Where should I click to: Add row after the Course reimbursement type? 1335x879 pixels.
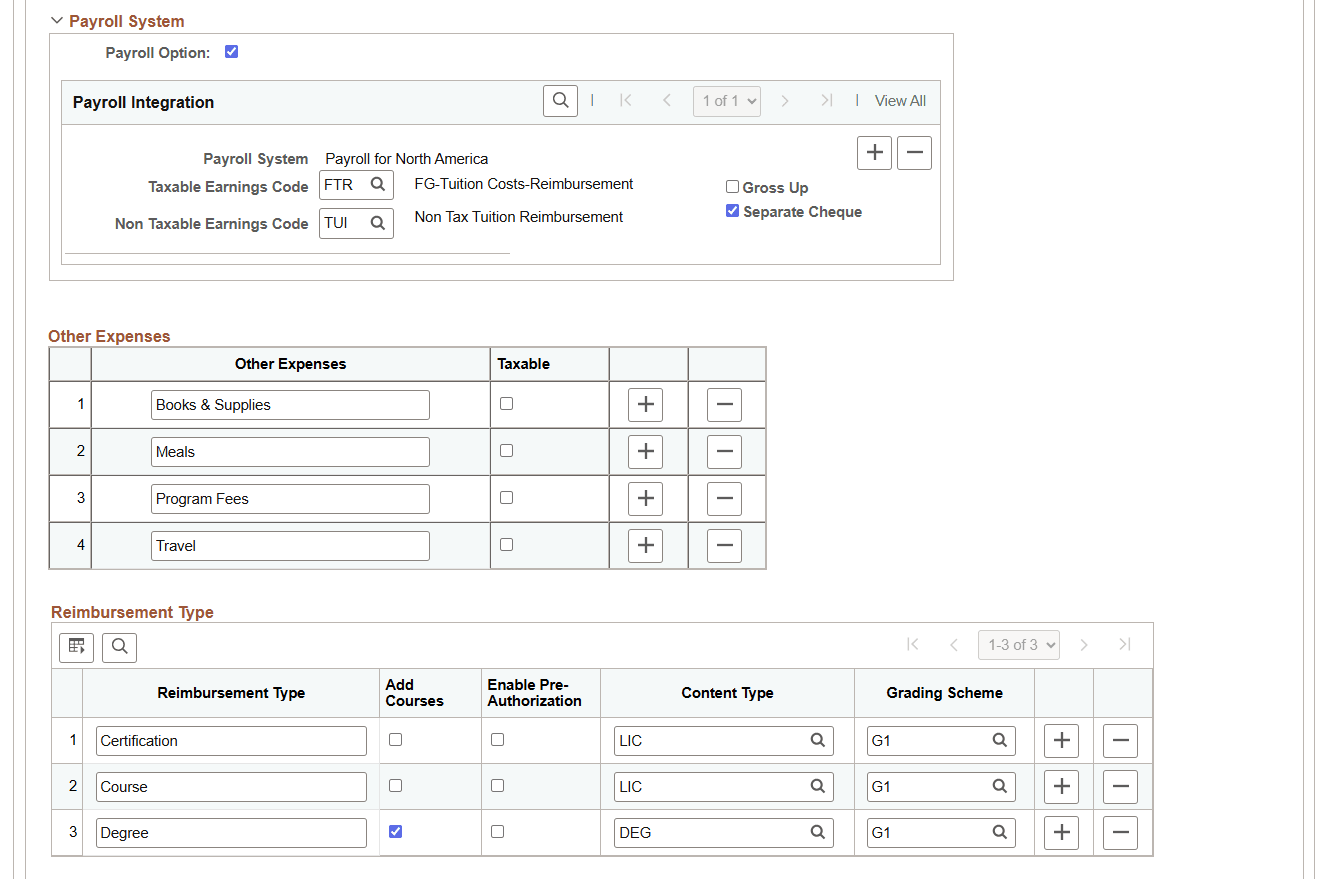click(1061, 787)
